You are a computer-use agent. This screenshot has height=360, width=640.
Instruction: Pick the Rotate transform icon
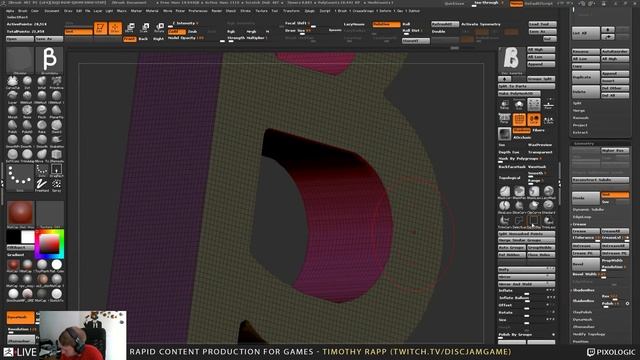point(160,28)
